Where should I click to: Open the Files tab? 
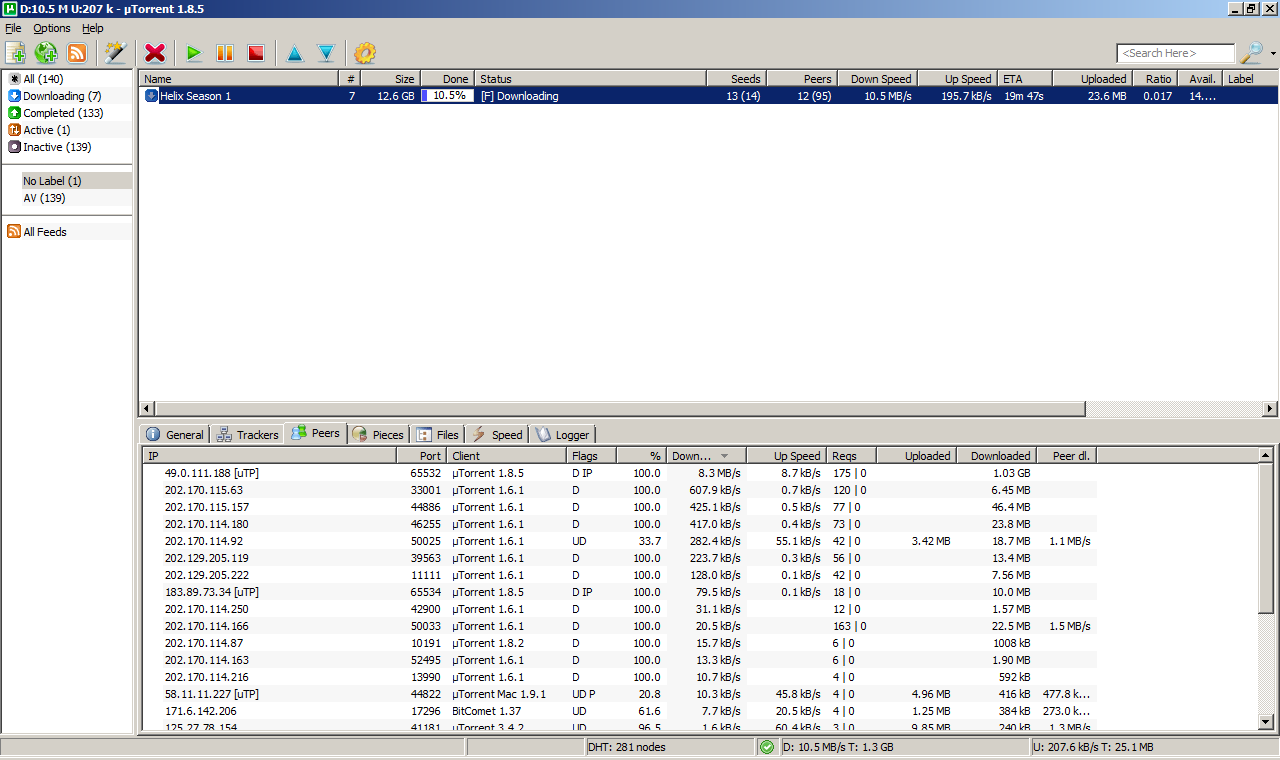point(438,434)
